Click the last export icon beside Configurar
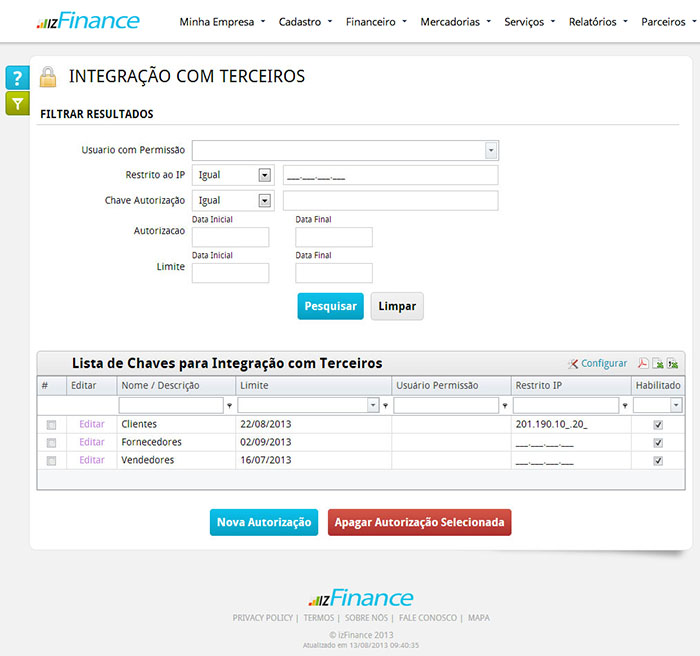This screenshot has height=656, width=700. pos(673,364)
